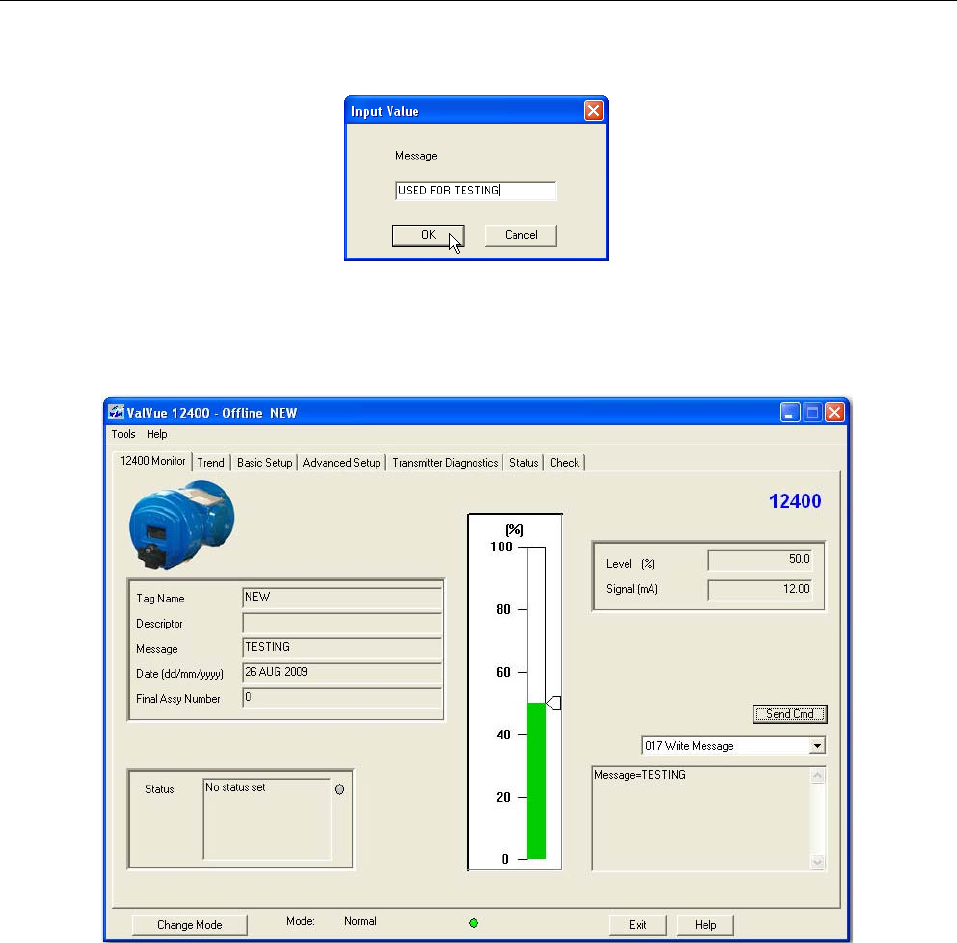Go to Transmitter Diagnostics tab
Viewport: 957px width, 943px height.
[x=446, y=463]
